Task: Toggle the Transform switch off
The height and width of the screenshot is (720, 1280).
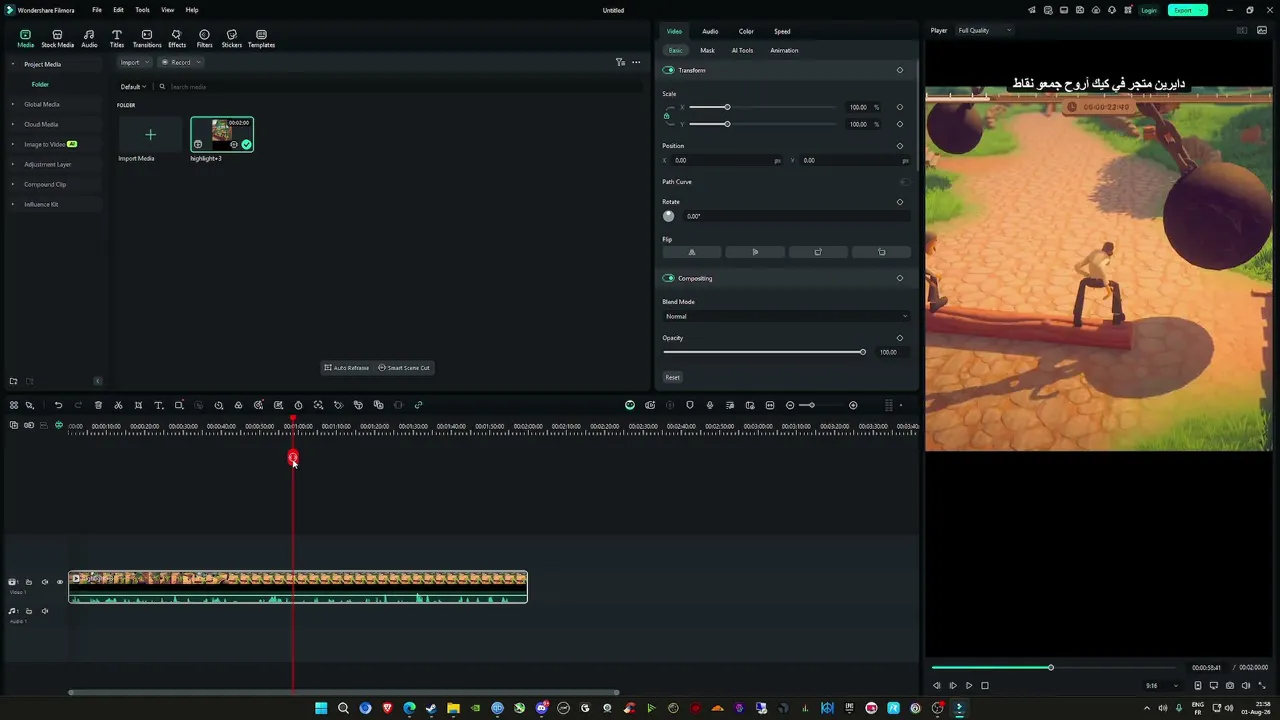Action: click(x=669, y=70)
